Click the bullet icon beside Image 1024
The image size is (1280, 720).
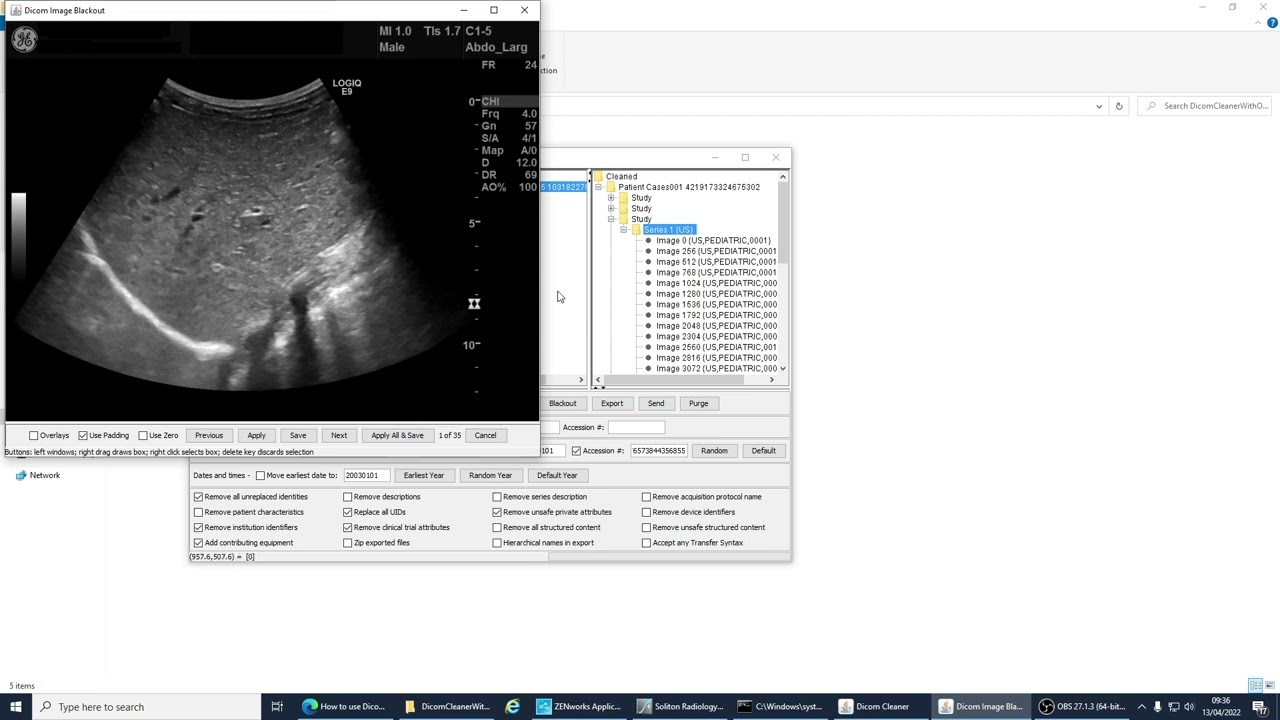click(x=648, y=283)
